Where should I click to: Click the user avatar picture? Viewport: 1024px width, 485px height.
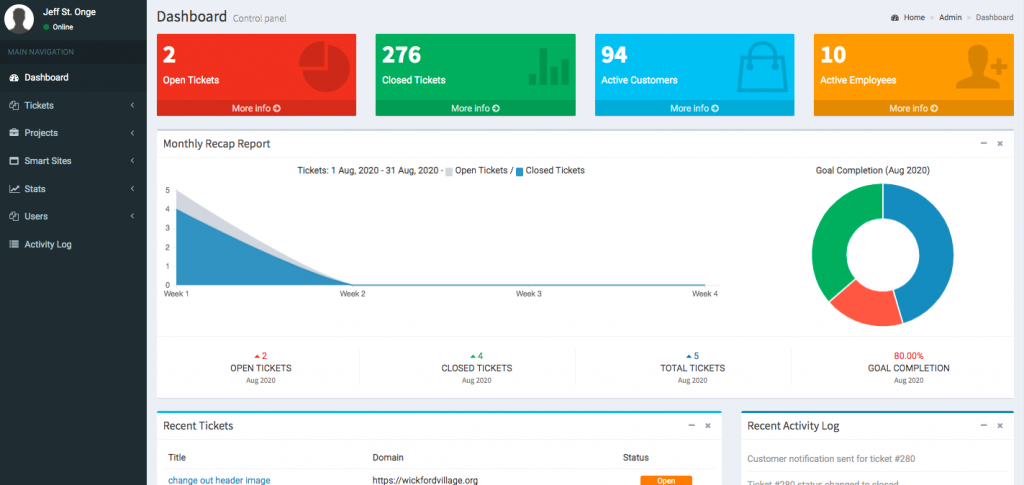tap(19, 18)
